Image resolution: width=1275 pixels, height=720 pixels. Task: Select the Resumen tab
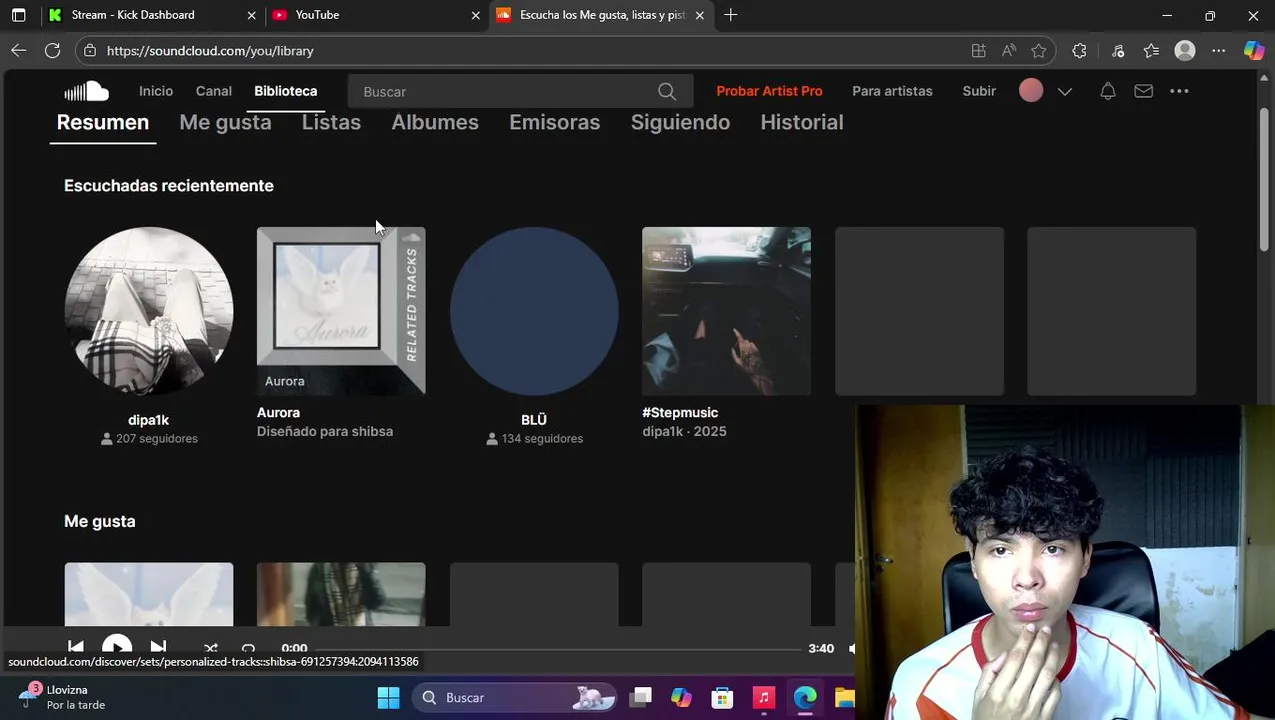click(103, 122)
